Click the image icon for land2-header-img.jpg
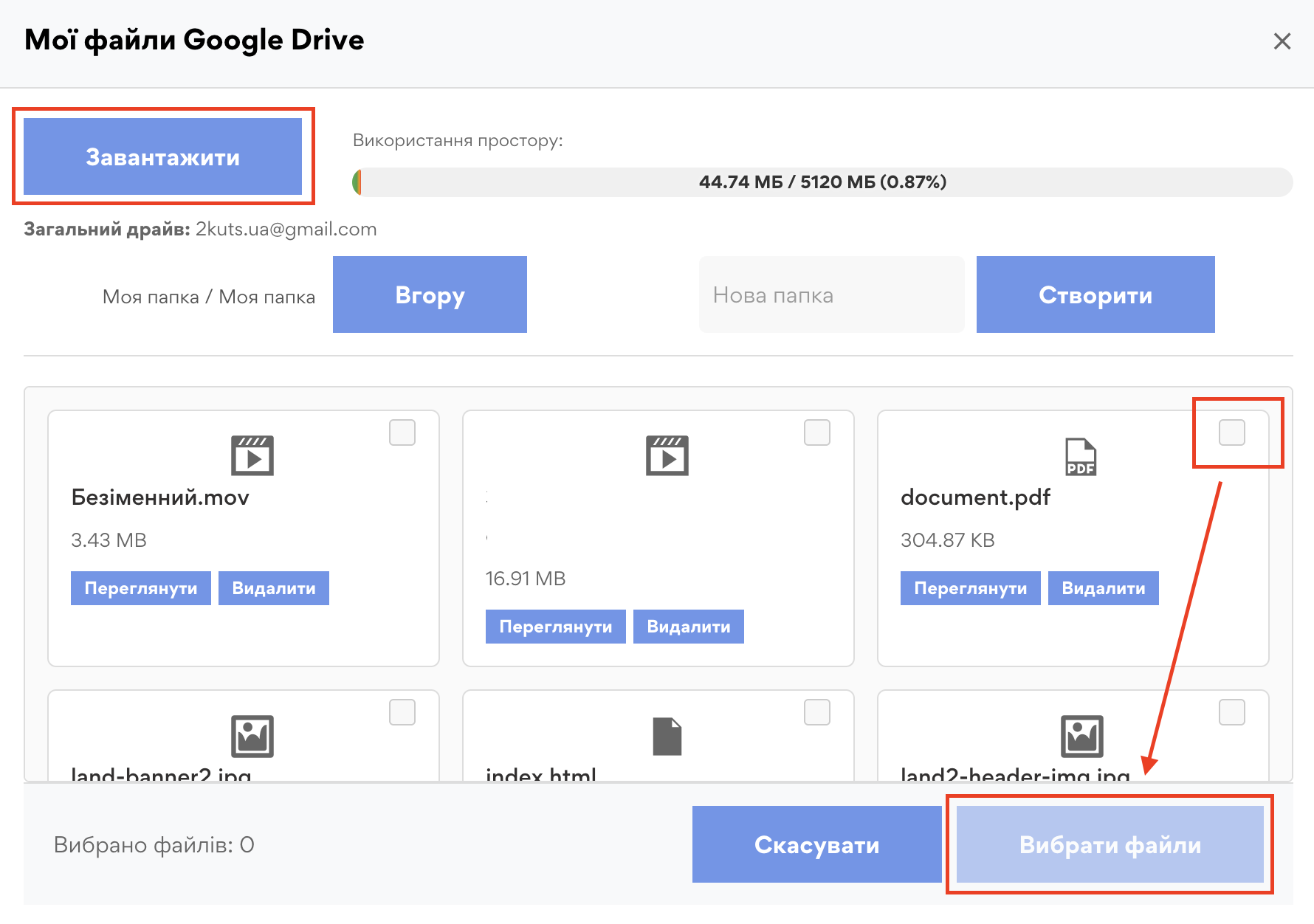This screenshot has width=1314, height=924. pos(1081,736)
